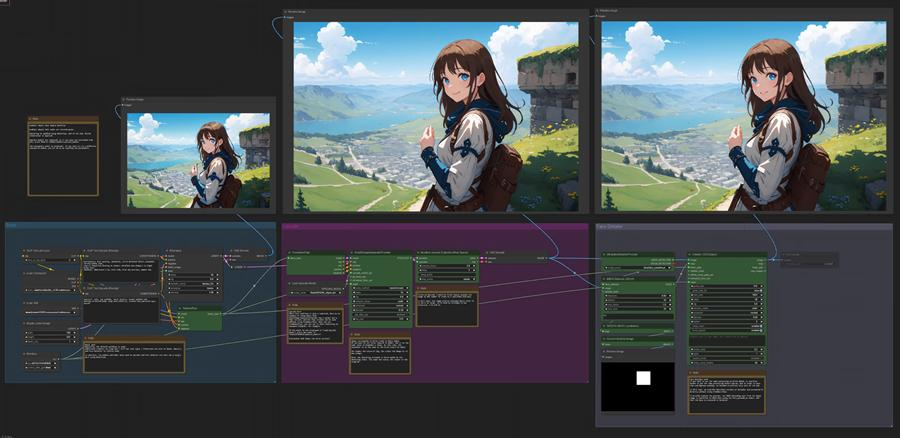The height and width of the screenshot is (438, 900).
Task: Click the Load Checkpoint node's collapse dot
Action: [23, 272]
